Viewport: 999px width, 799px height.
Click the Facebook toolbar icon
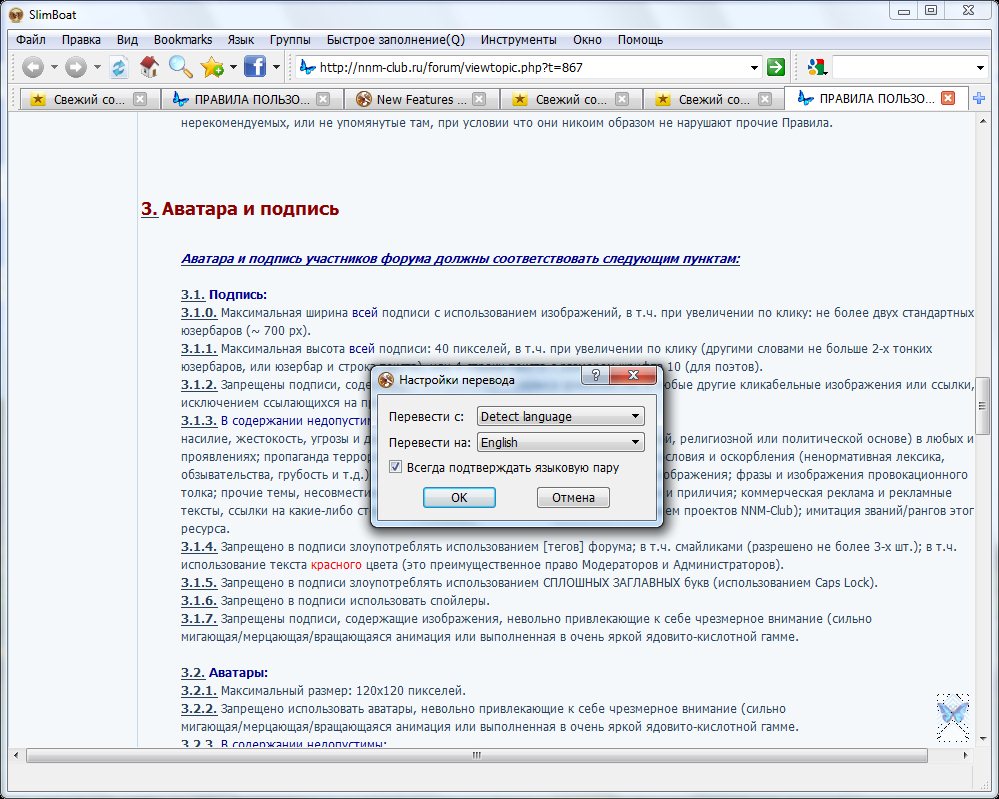[255, 67]
